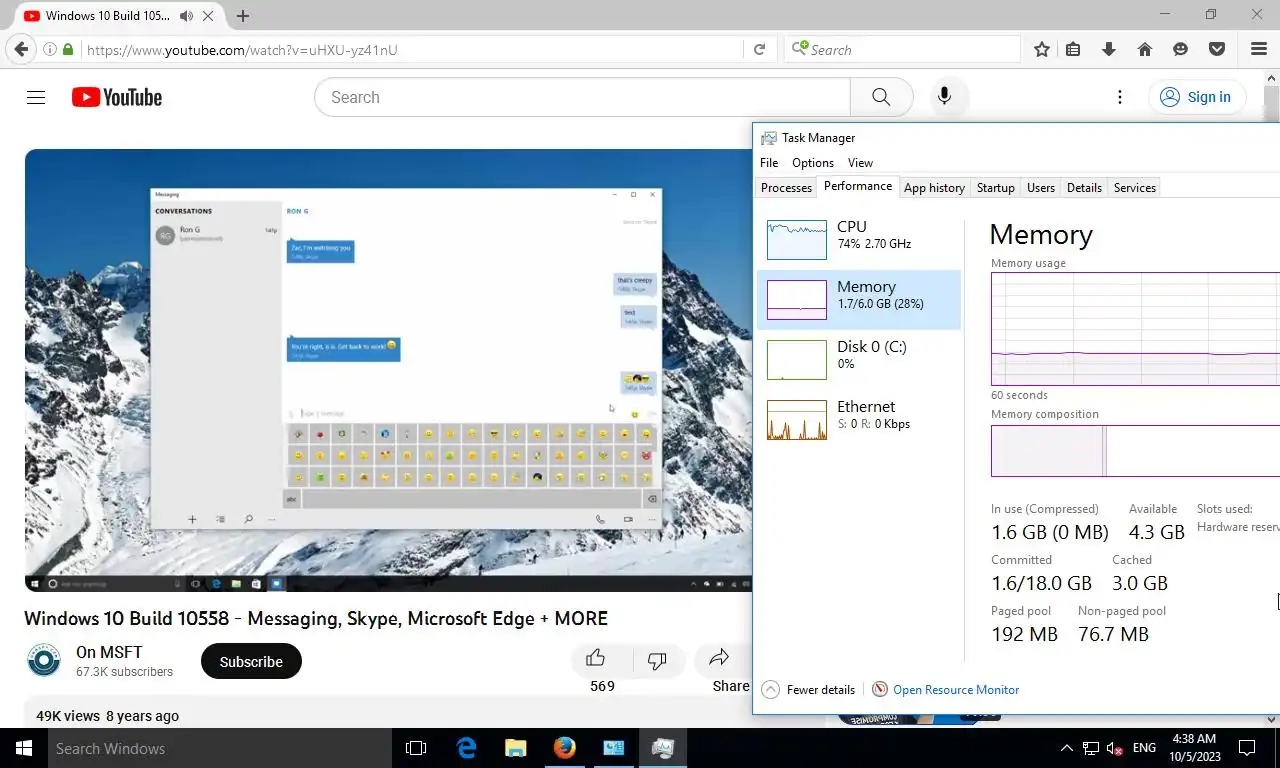The height and width of the screenshot is (768, 1280).
Task: Open Task View on the taskbar
Action: 416,748
